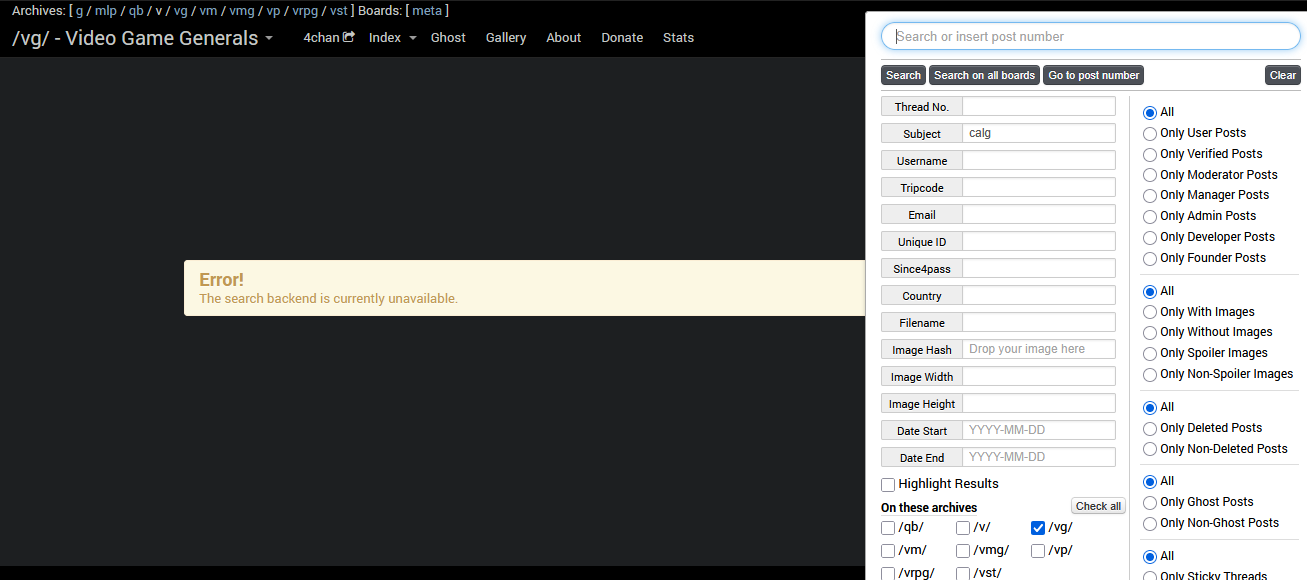Enable Highlight Results checkbox
Screen dimensions: 1307x580
[888, 484]
